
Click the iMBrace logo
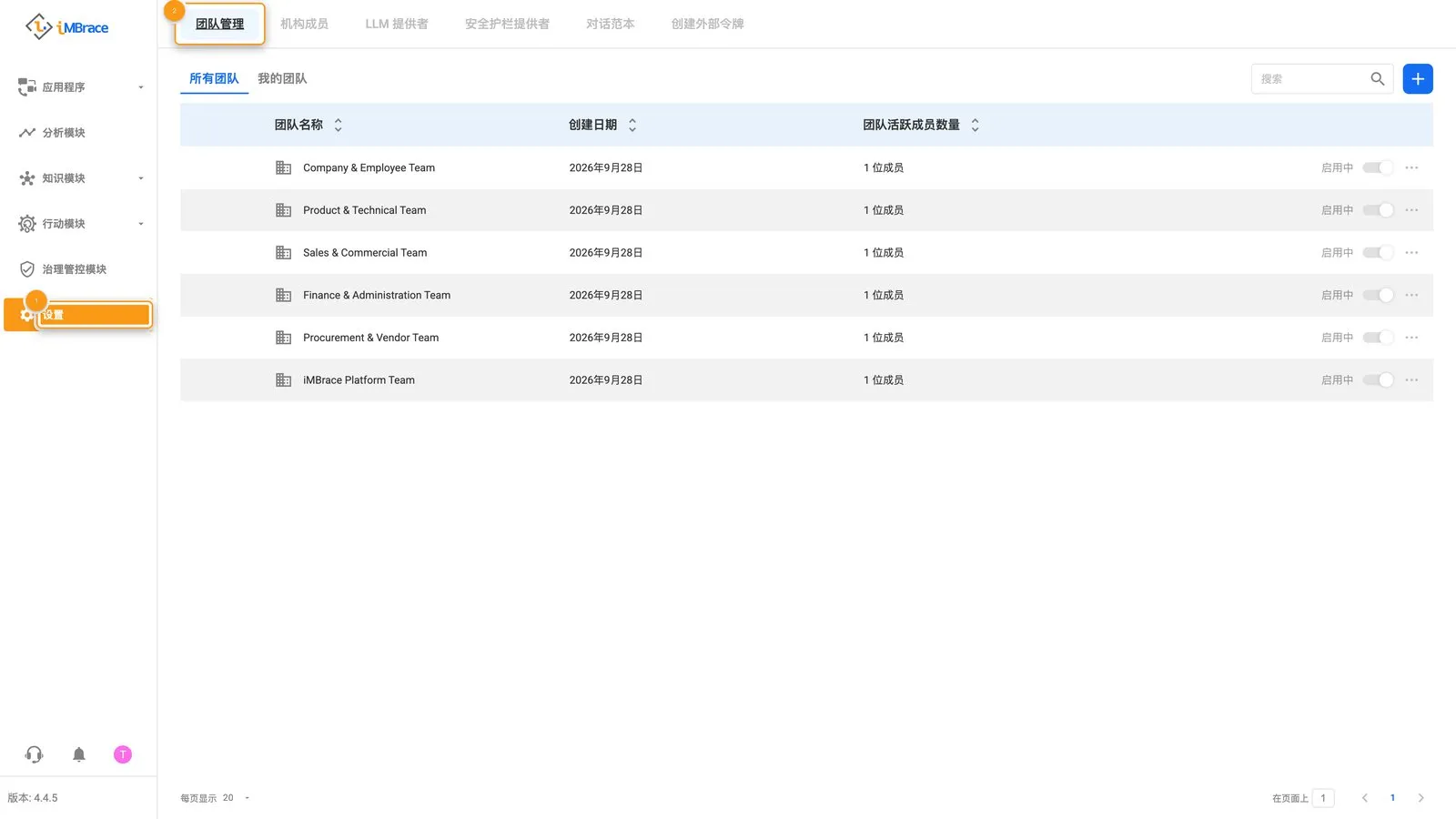pos(66,27)
